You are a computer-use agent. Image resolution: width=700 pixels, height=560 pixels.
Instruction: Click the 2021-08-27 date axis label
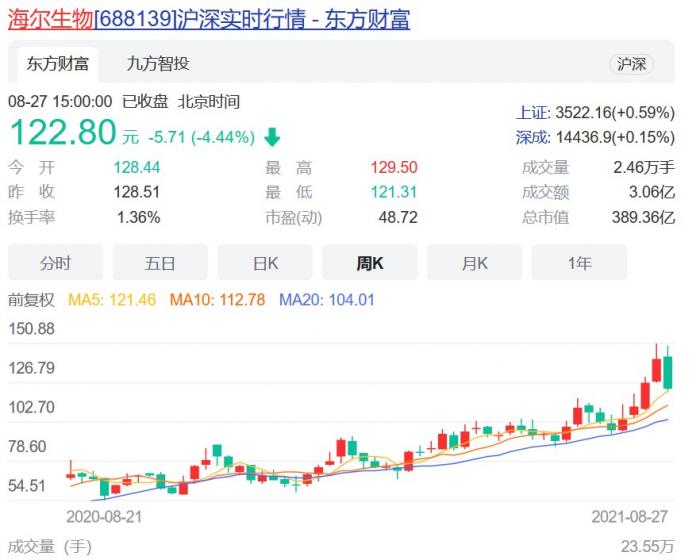point(631,516)
